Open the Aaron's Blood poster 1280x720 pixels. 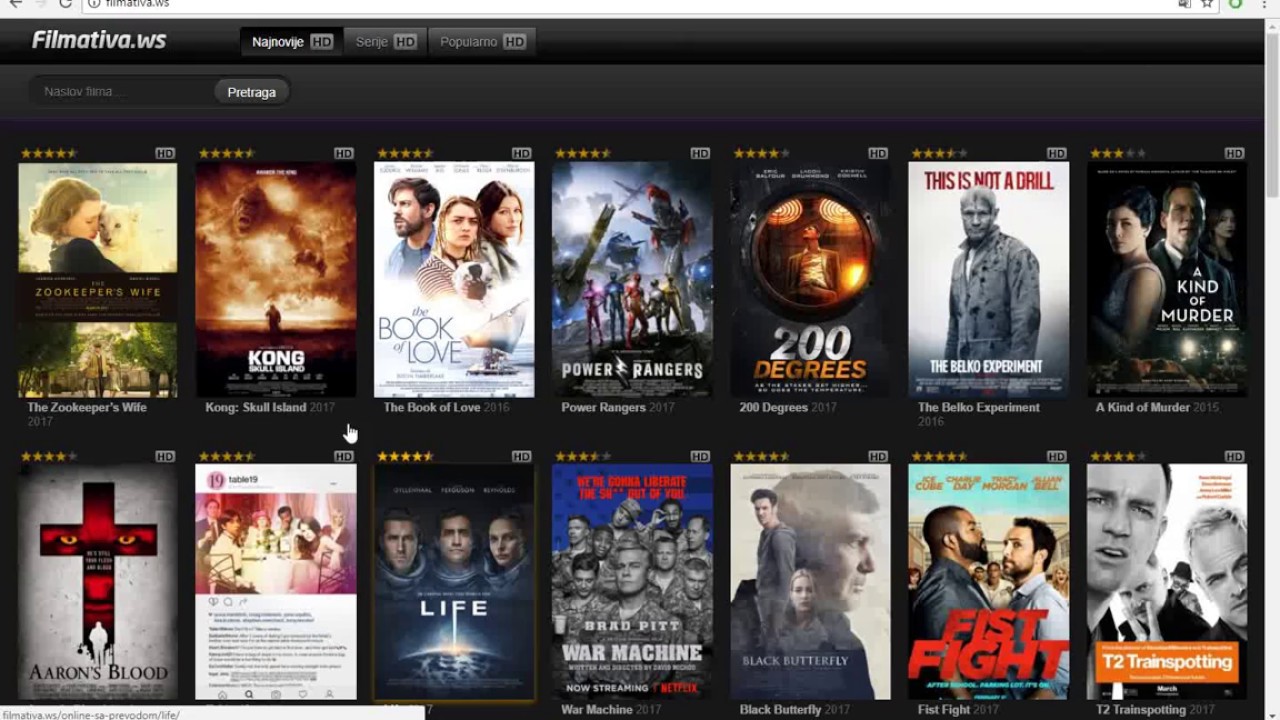[98, 581]
